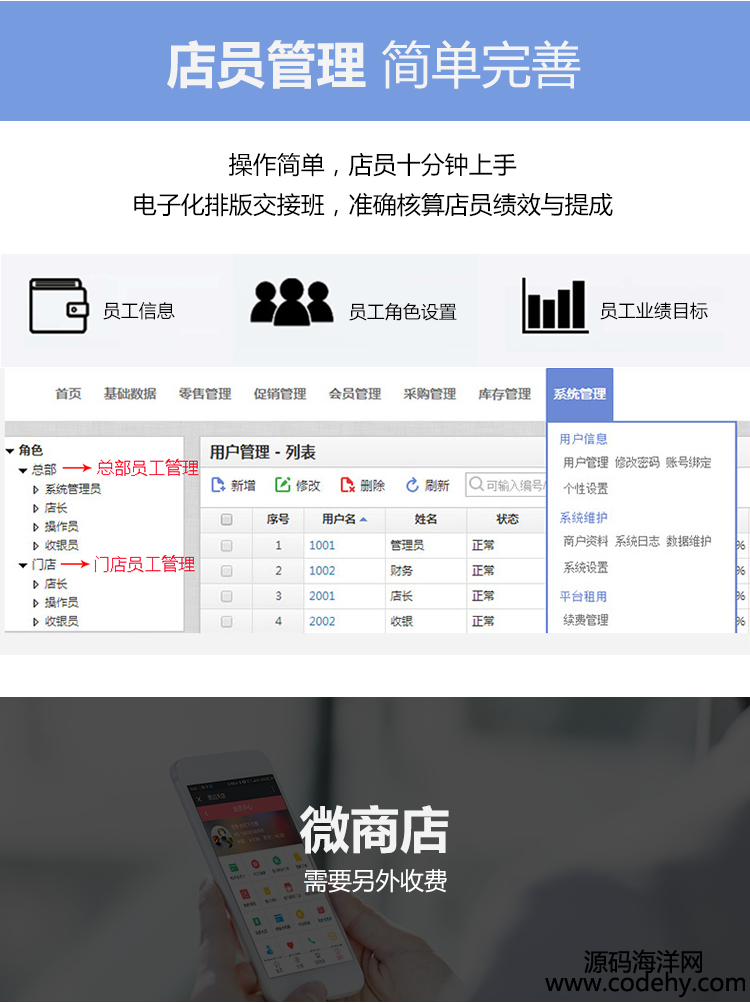Check the row for user 2001
The height and width of the screenshot is (1003, 750).
click(227, 596)
